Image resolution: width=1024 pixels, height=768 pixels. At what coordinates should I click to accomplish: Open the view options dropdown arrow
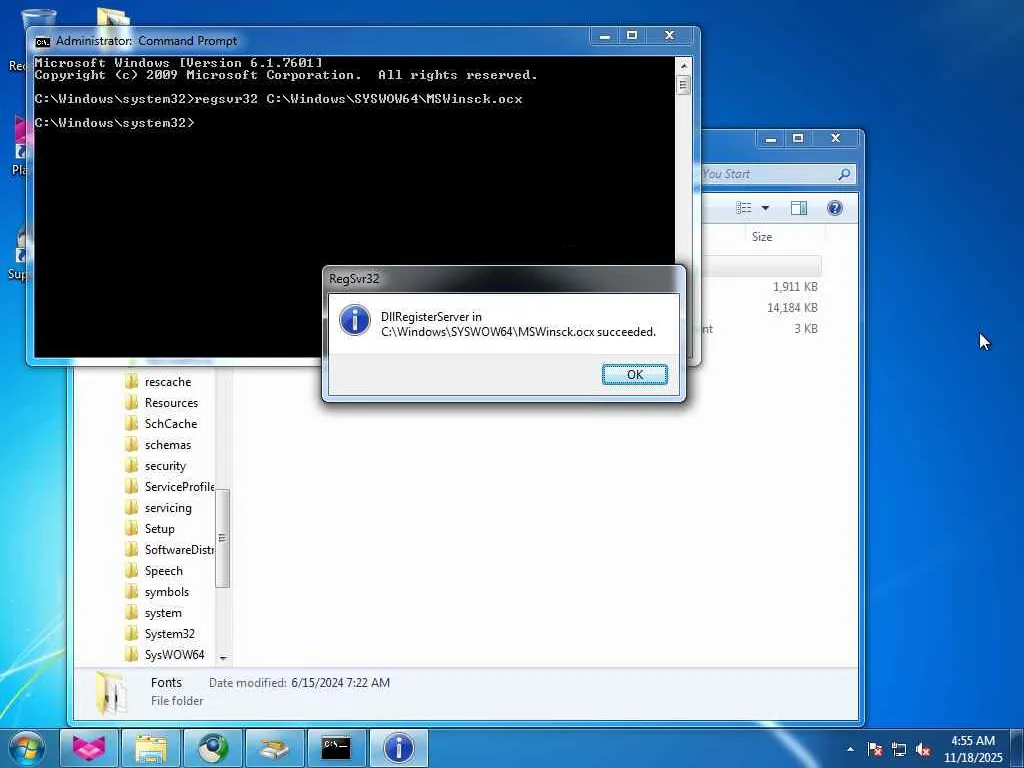point(765,208)
